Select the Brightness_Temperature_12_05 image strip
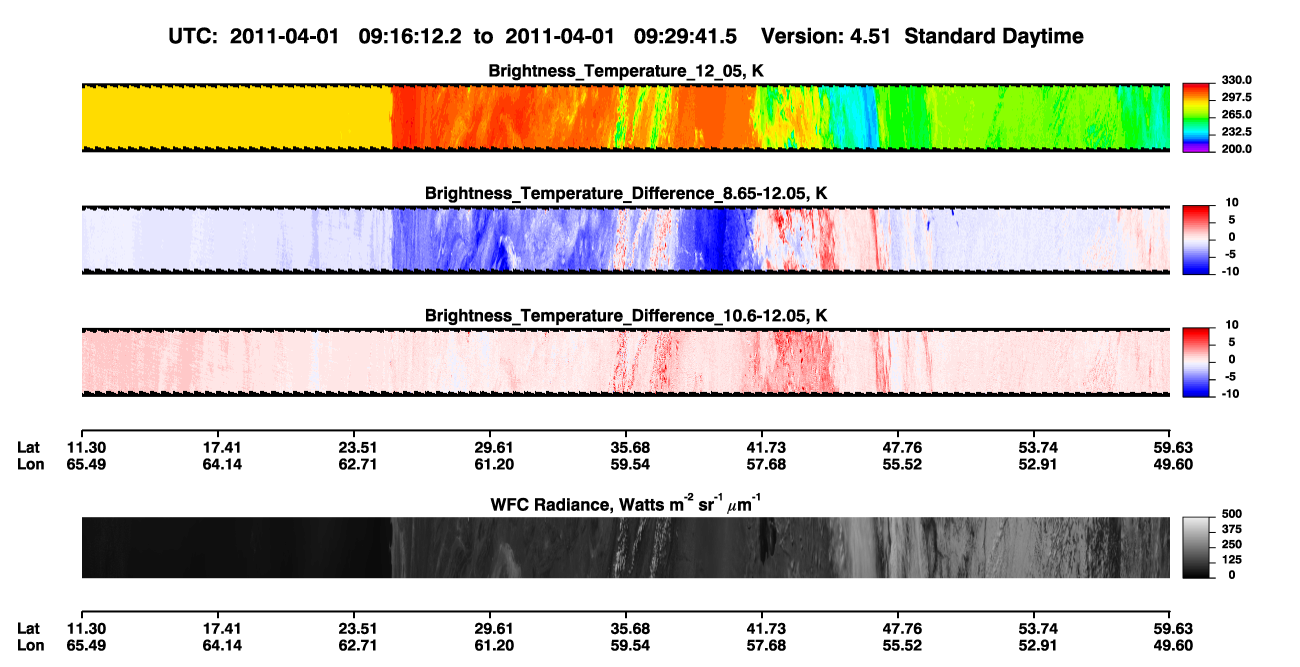The image size is (1300, 667). coord(625,117)
